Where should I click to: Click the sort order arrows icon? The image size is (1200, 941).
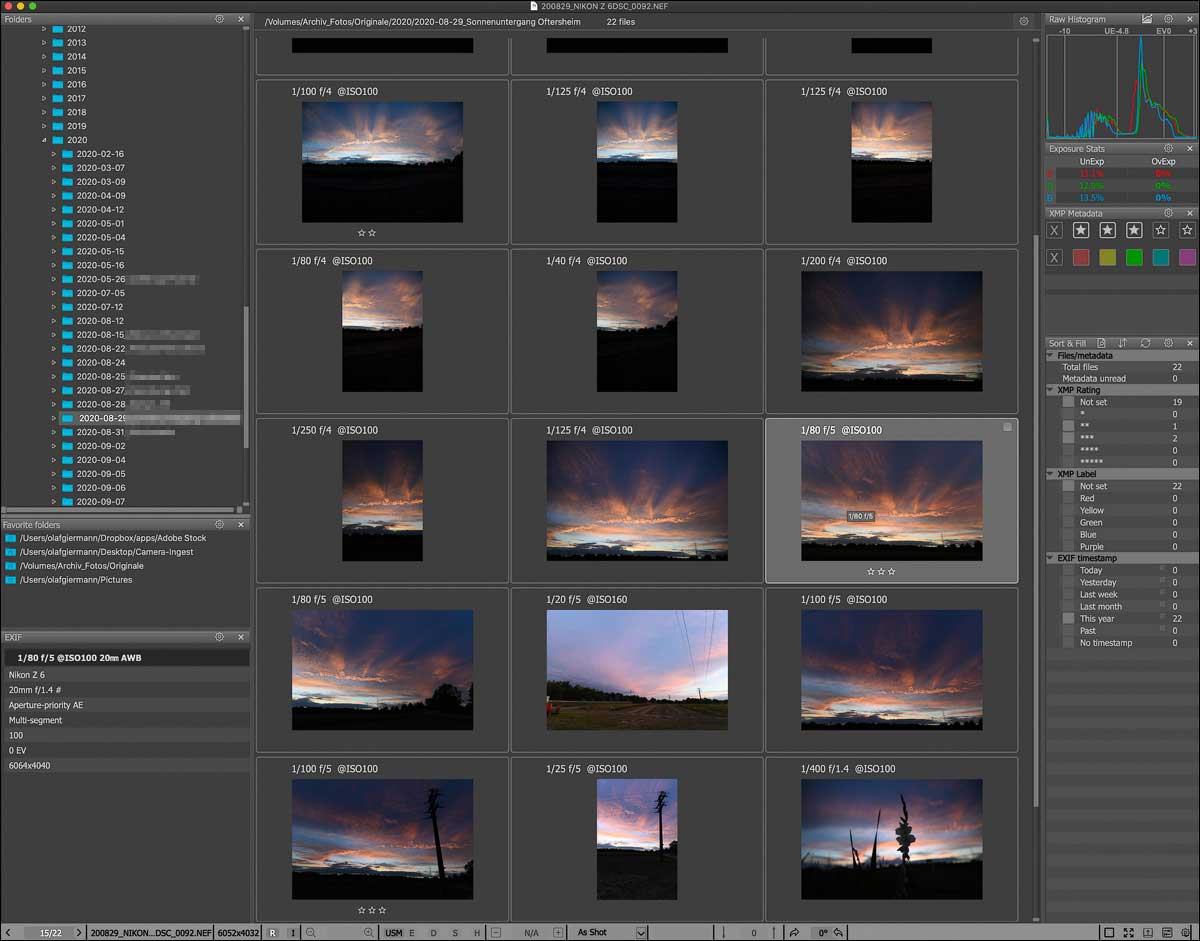[1123, 343]
